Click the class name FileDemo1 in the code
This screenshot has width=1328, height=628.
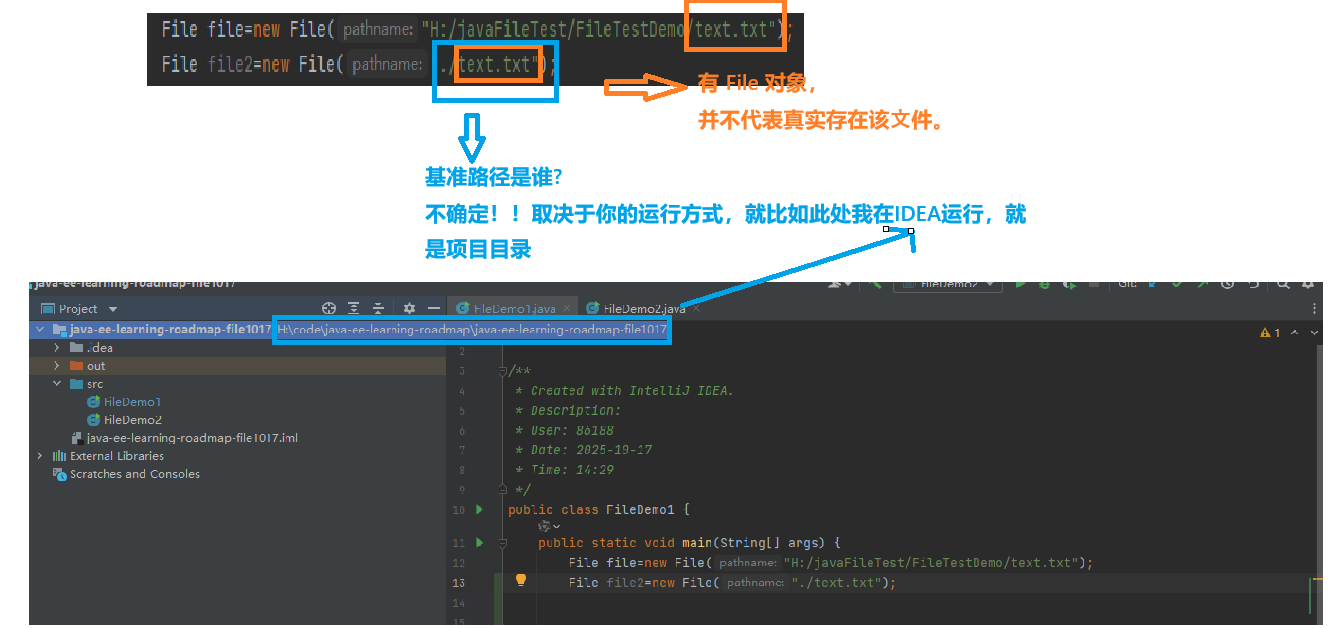pos(640,510)
